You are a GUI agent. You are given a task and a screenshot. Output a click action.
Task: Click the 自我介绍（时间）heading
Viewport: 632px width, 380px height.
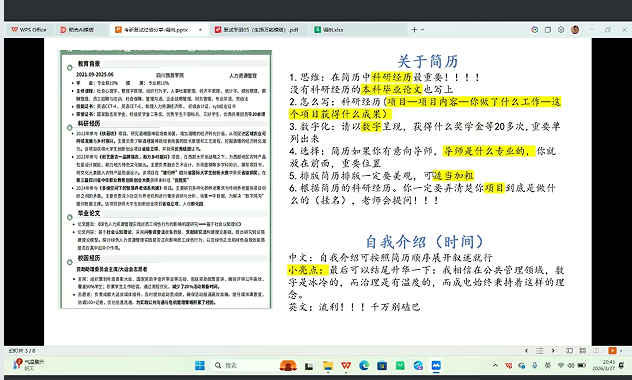pos(424,241)
